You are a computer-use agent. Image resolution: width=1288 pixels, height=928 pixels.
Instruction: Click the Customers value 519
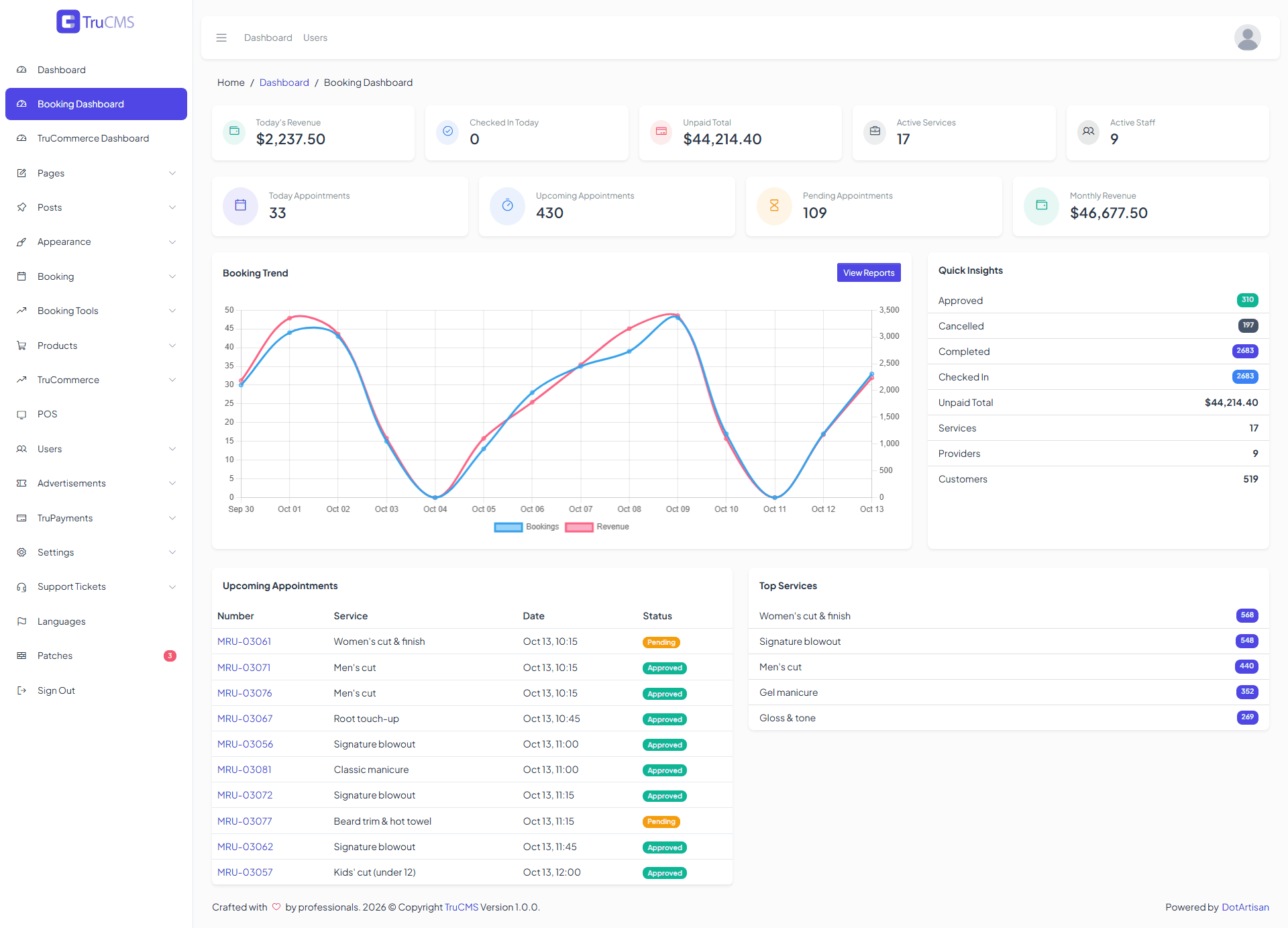1250,479
